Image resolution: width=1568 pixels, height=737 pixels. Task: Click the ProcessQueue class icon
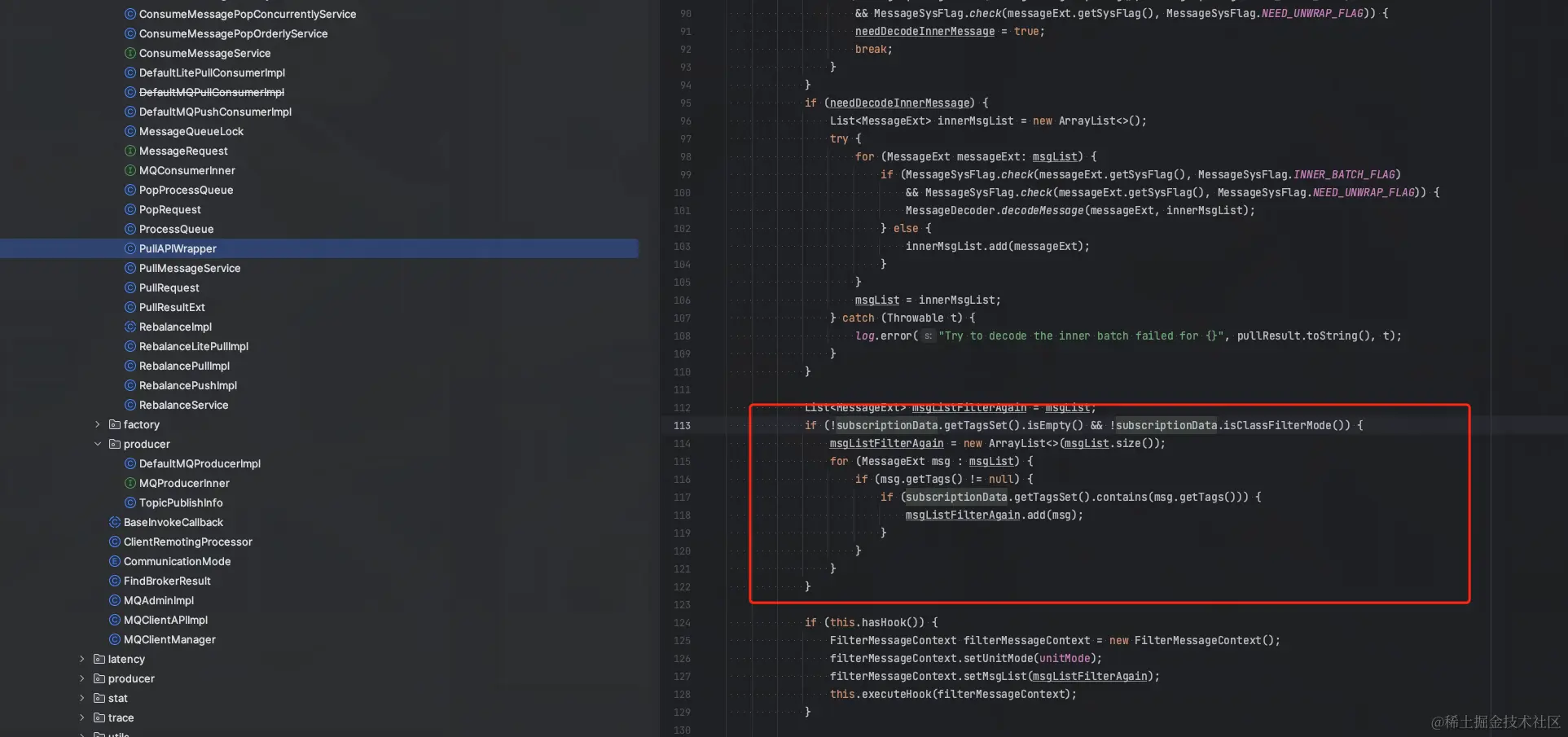[x=130, y=229]
